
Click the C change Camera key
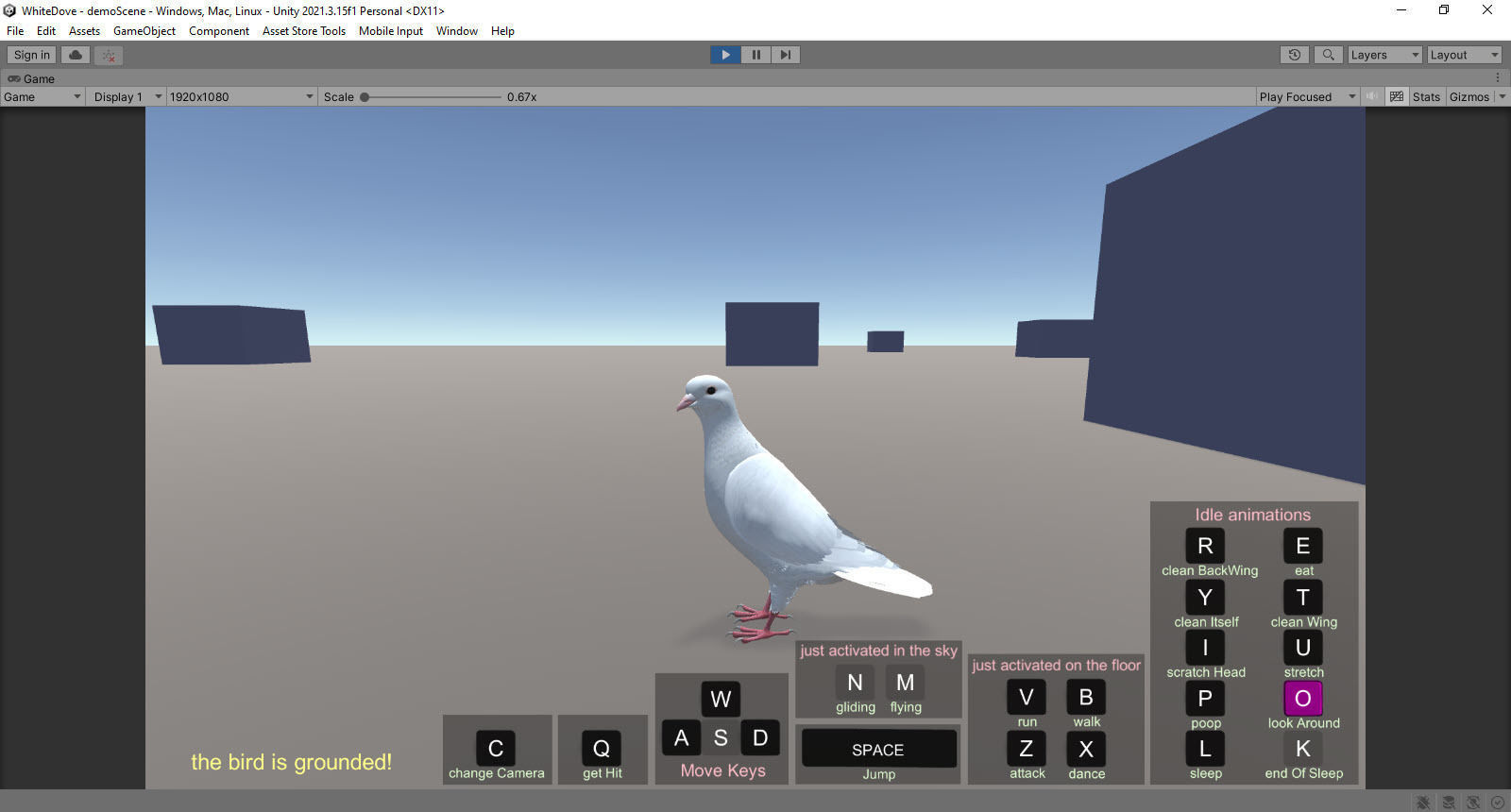pos(496,749)
